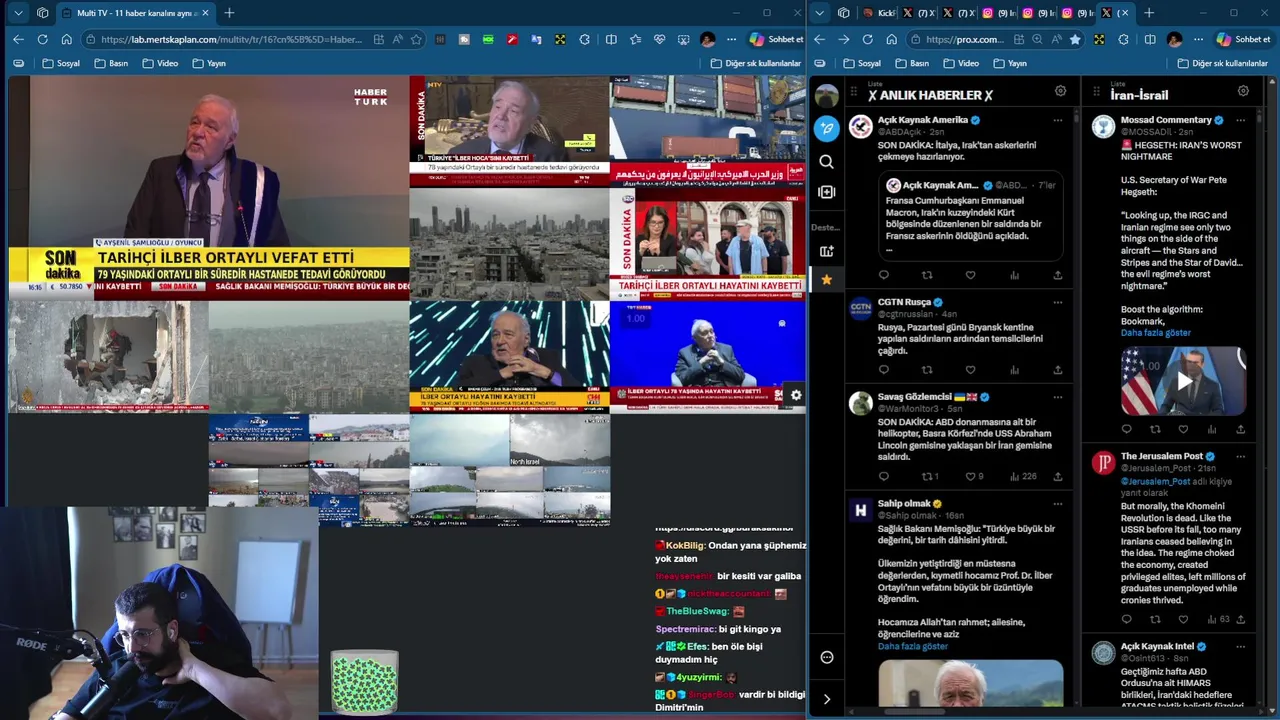This screenshot has width=1280, height=720.
Task: Open the Basın bookmarks folder in left browser
Action: 111,63
